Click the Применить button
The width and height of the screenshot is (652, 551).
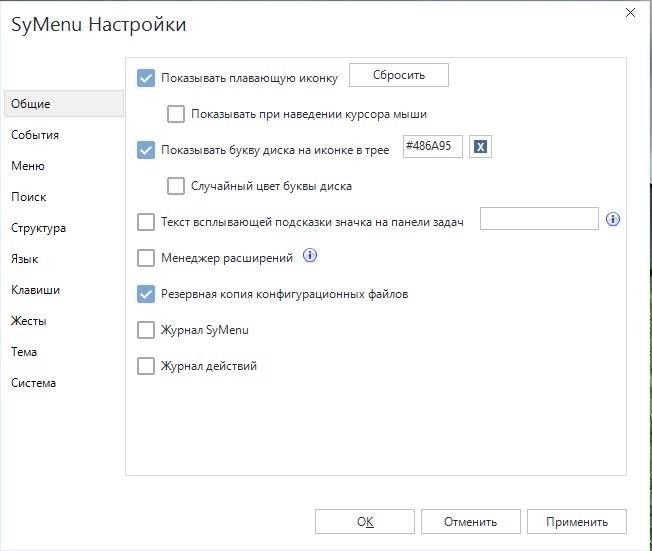click(x=577, y=521)
